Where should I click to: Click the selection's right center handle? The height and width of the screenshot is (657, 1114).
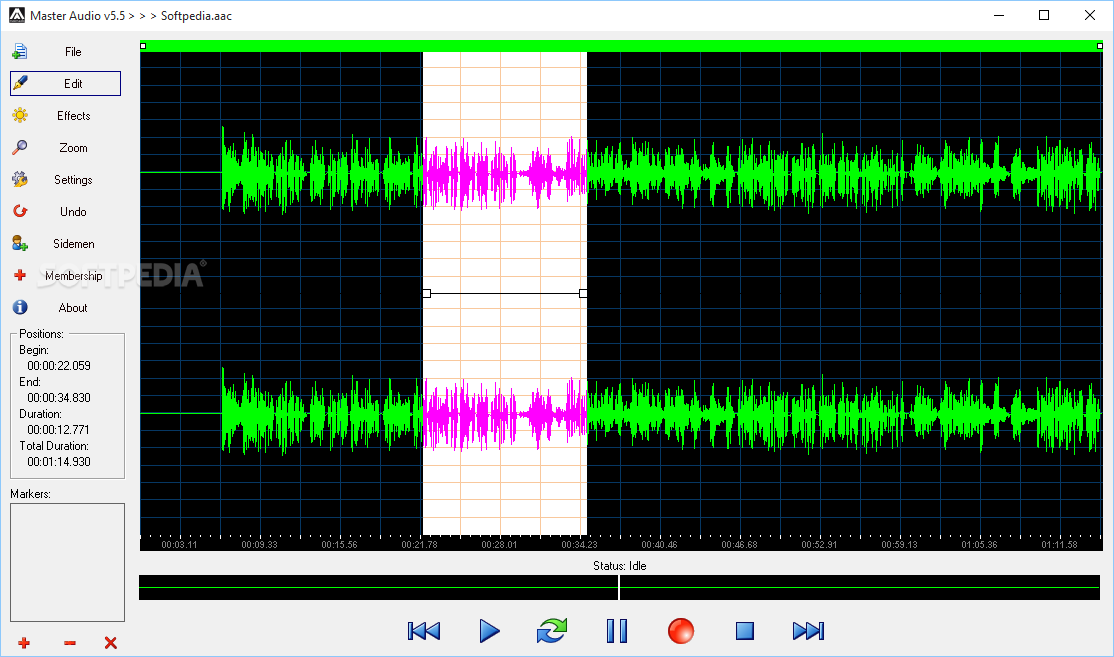pos(583,293)
